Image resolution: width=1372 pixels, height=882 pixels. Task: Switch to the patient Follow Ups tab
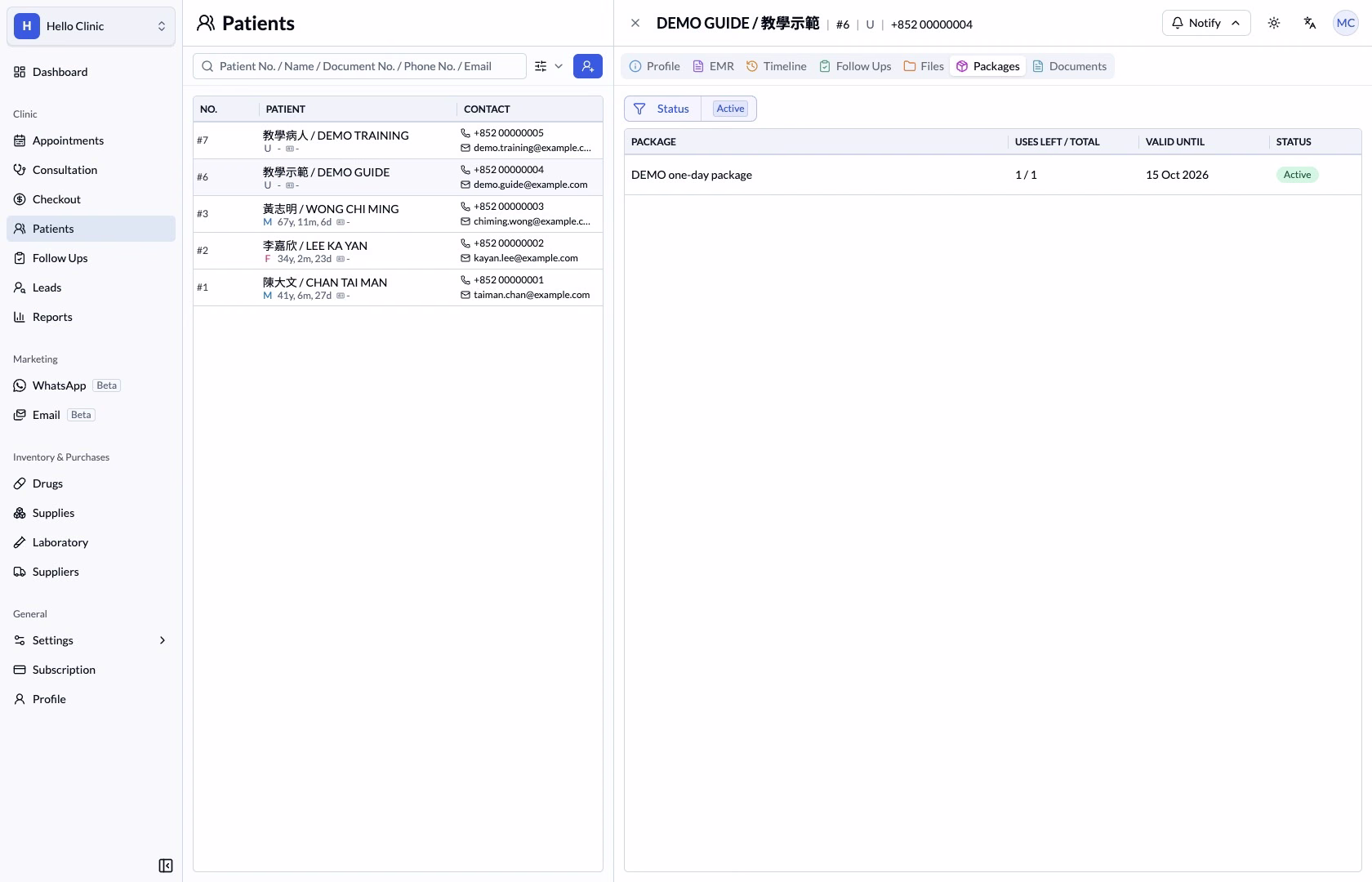pos(855,66)
